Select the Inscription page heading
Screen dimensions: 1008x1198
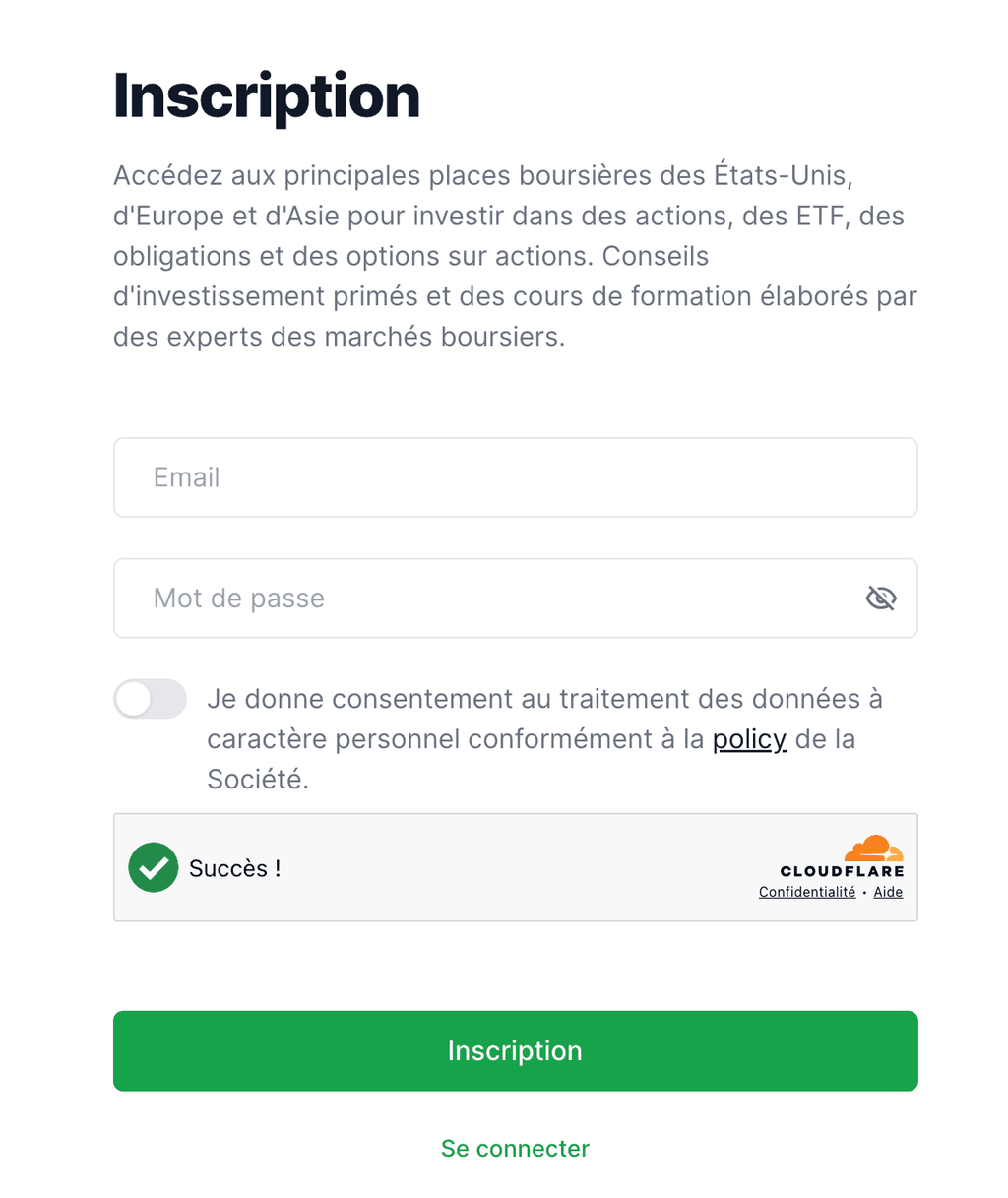tap(267, 95)
